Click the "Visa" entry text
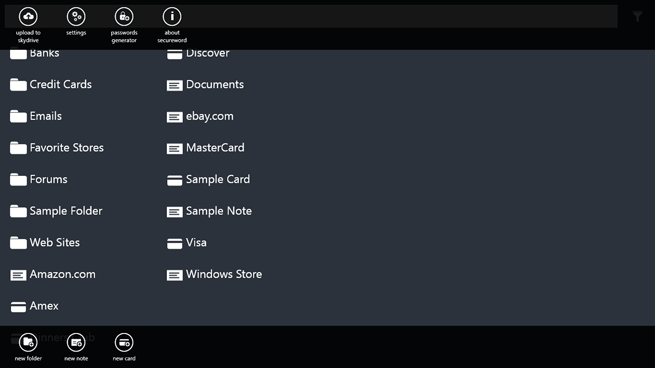The height and width of the screenshot is (368, 655). point(196,242)
